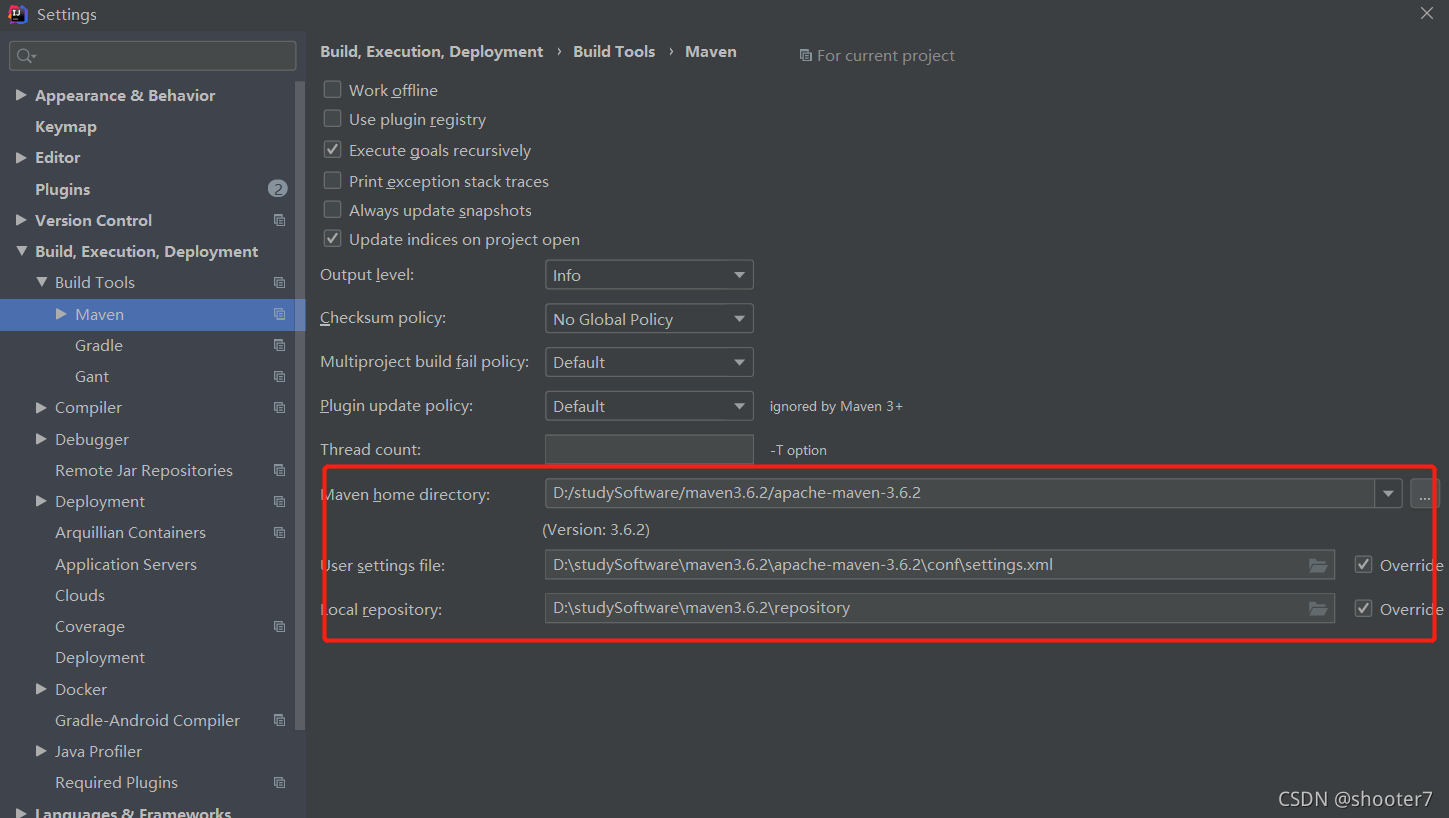1449x818 pixels.
Task: Click project-level icon beside Gradle-Android Compiler
Action: coord(279,720)
